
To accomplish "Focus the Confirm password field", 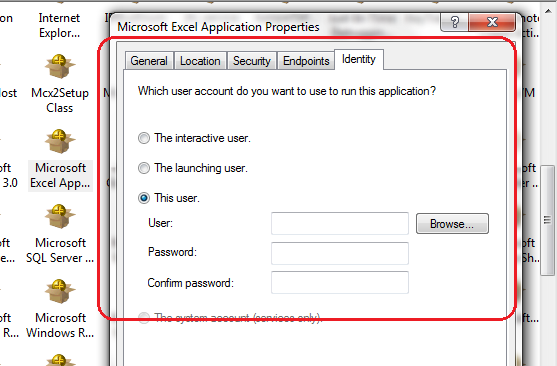I will coord(340,282).
